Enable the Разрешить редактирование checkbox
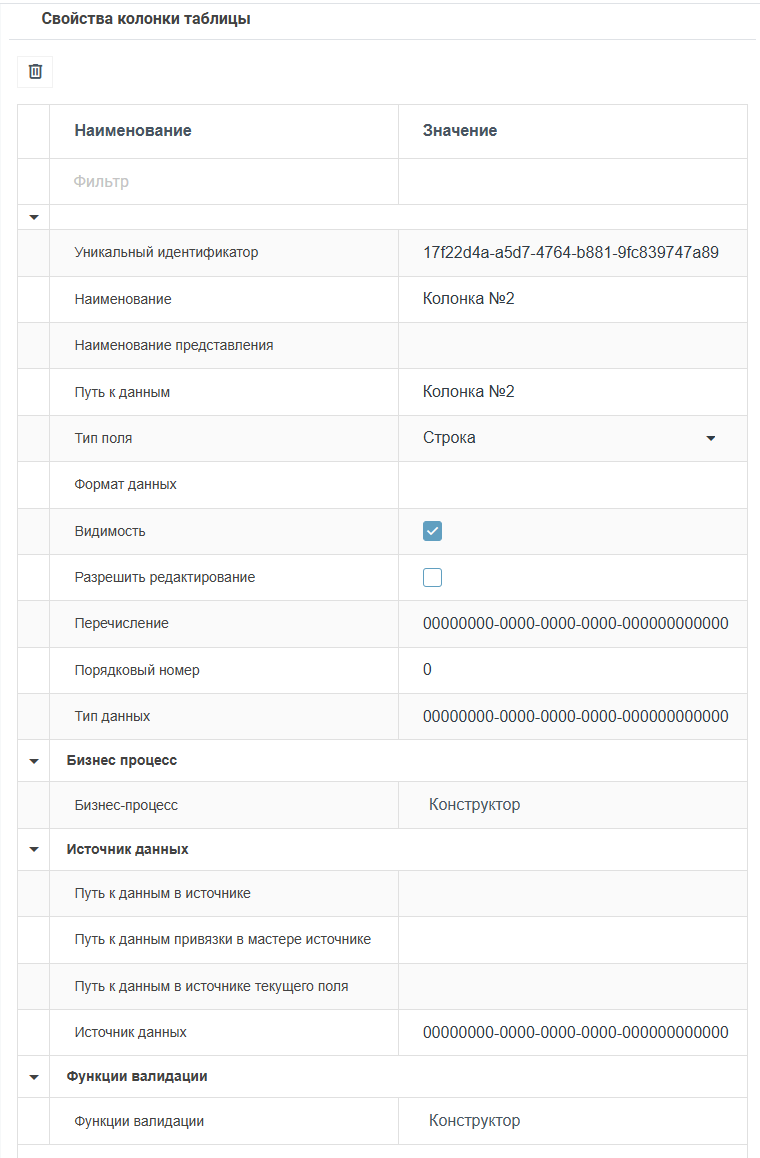760x1158 pixels. pyautogui.click(x=432, y=577)
